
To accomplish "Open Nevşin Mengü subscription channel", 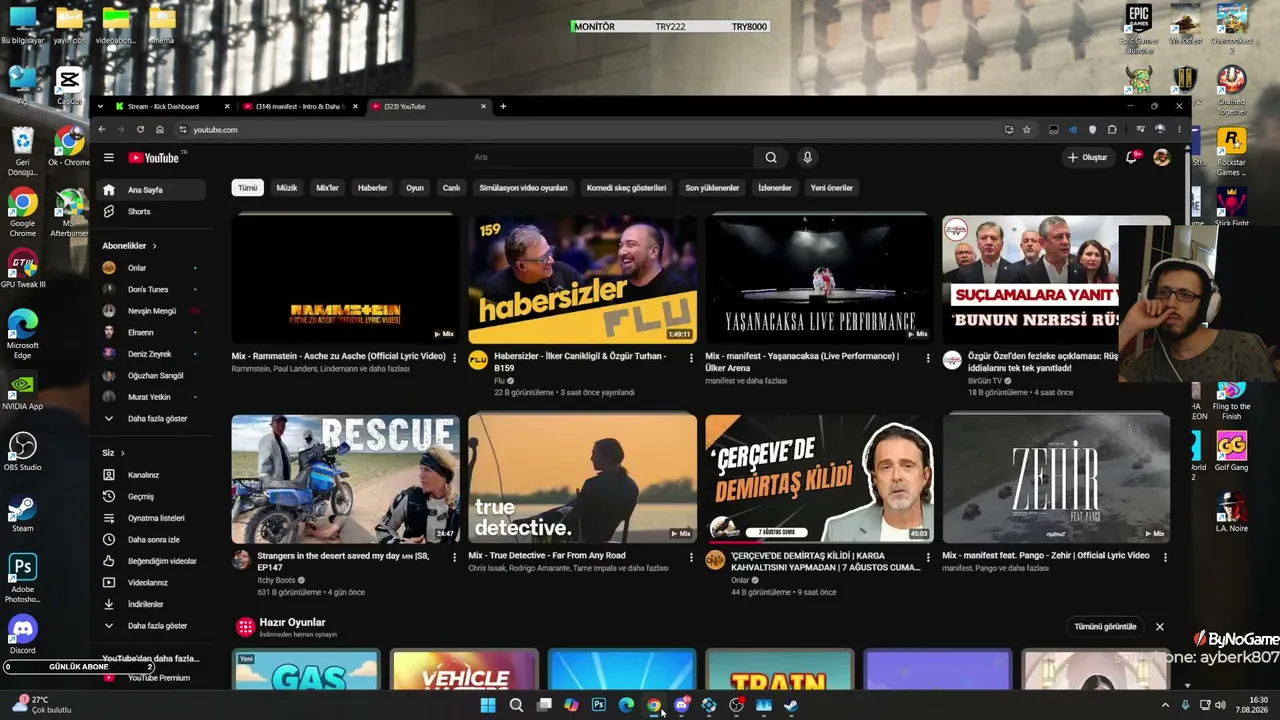I will click(x=152, y=311).
